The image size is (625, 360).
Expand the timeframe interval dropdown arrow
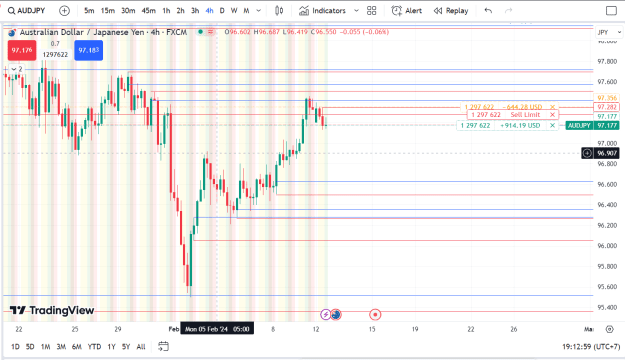click(x=259, y=11)
